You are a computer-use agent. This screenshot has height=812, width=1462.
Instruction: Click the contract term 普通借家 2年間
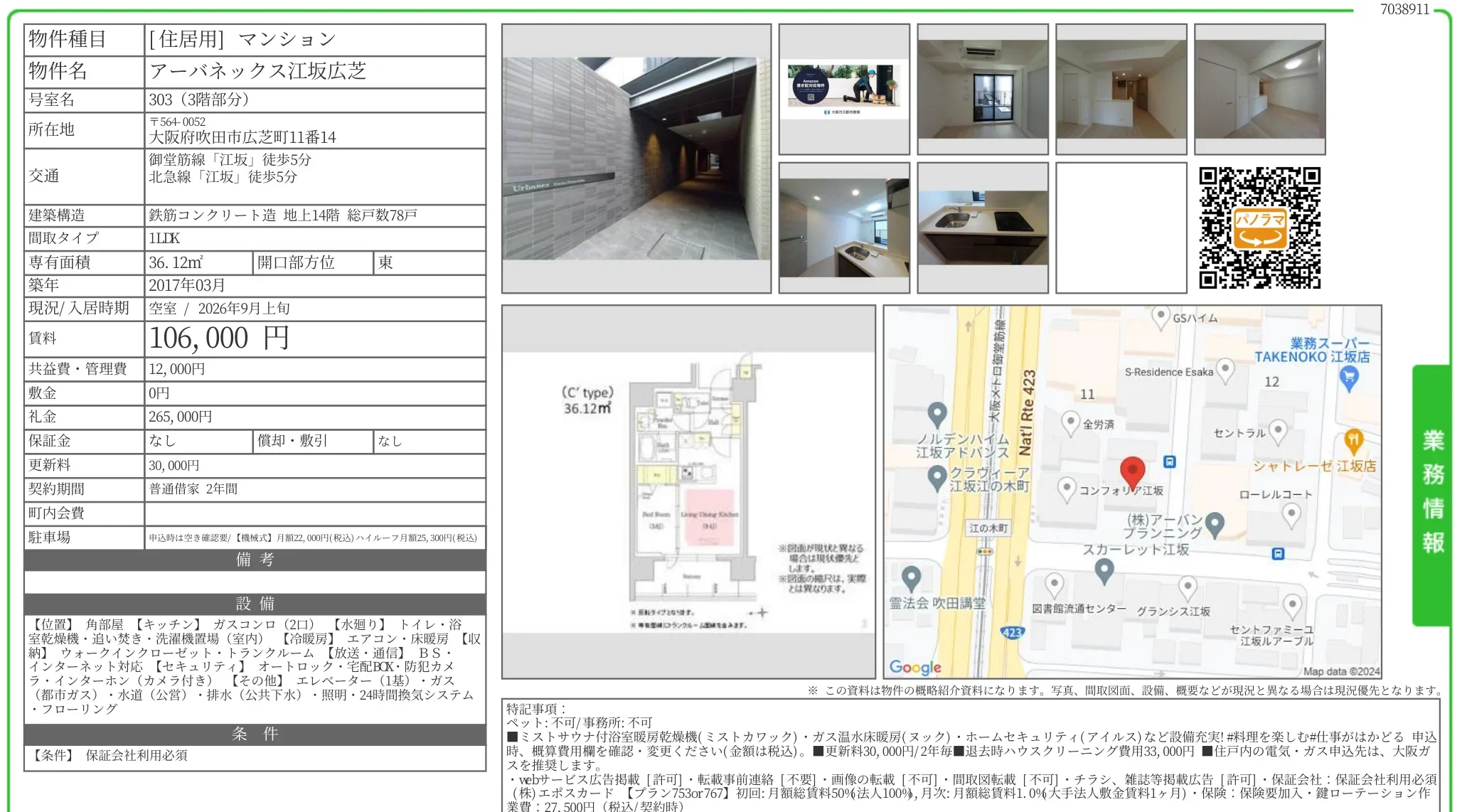193,489
